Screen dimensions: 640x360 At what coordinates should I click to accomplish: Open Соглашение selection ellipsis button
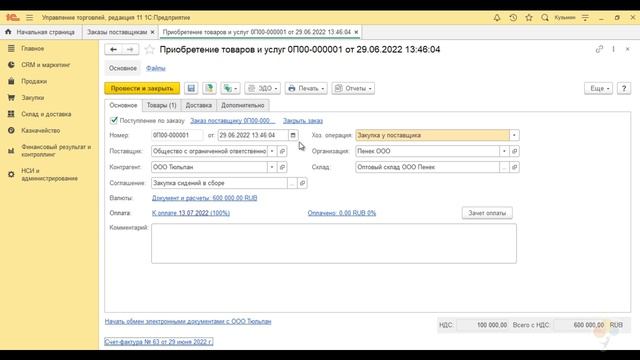292,183
